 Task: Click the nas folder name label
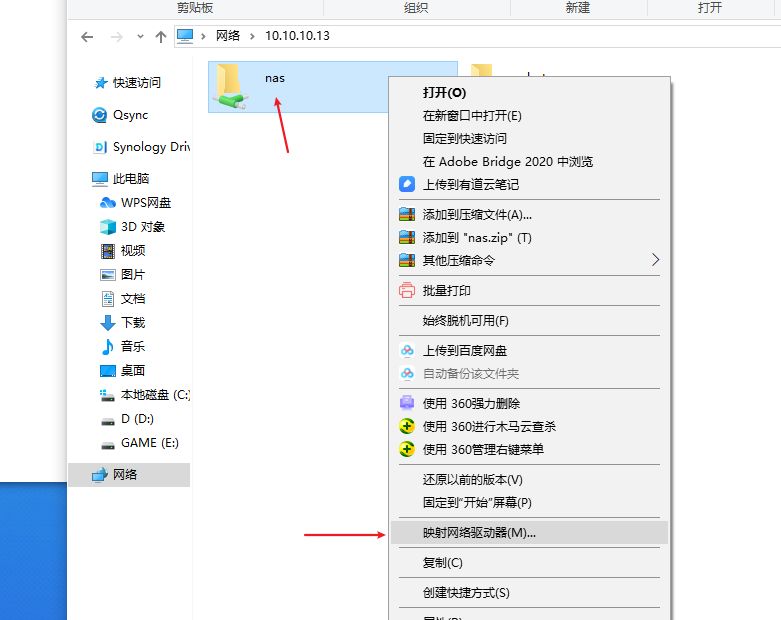[x=275, y=78]
